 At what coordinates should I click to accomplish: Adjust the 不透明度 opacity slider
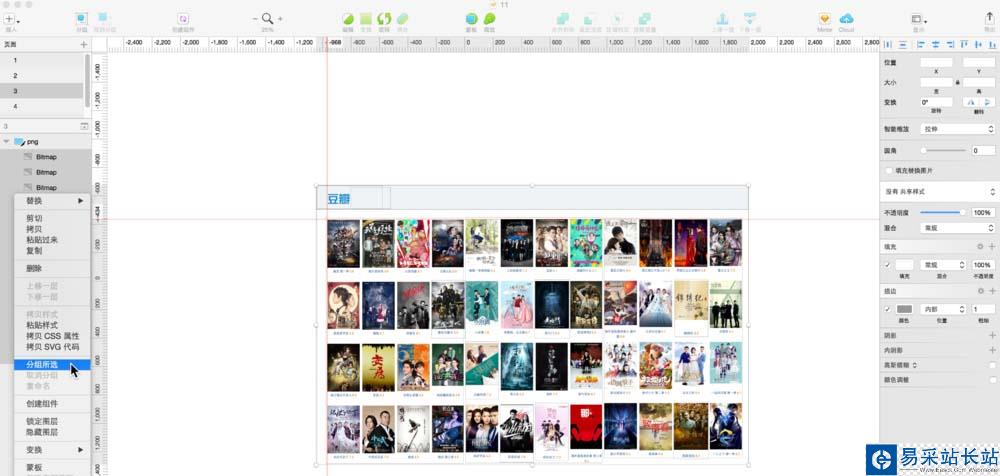click(x=944, y=212)
